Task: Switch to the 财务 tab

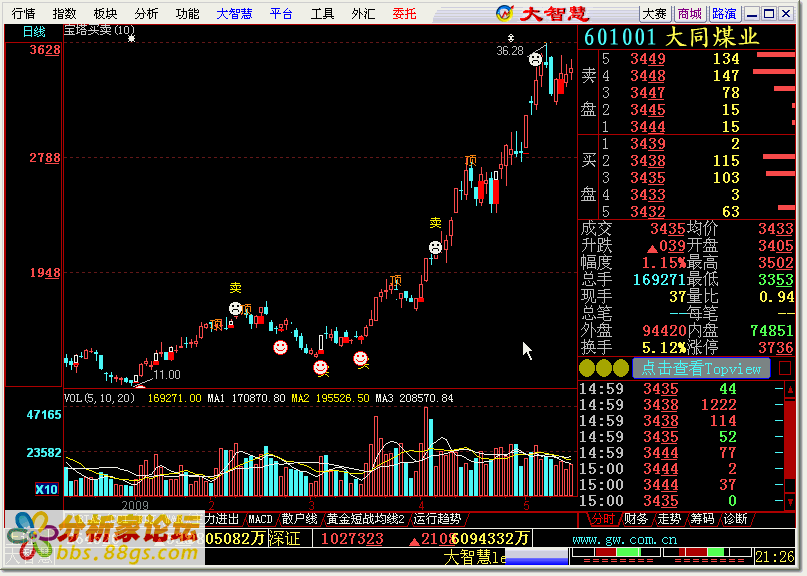Action: (x=636, y=519)
